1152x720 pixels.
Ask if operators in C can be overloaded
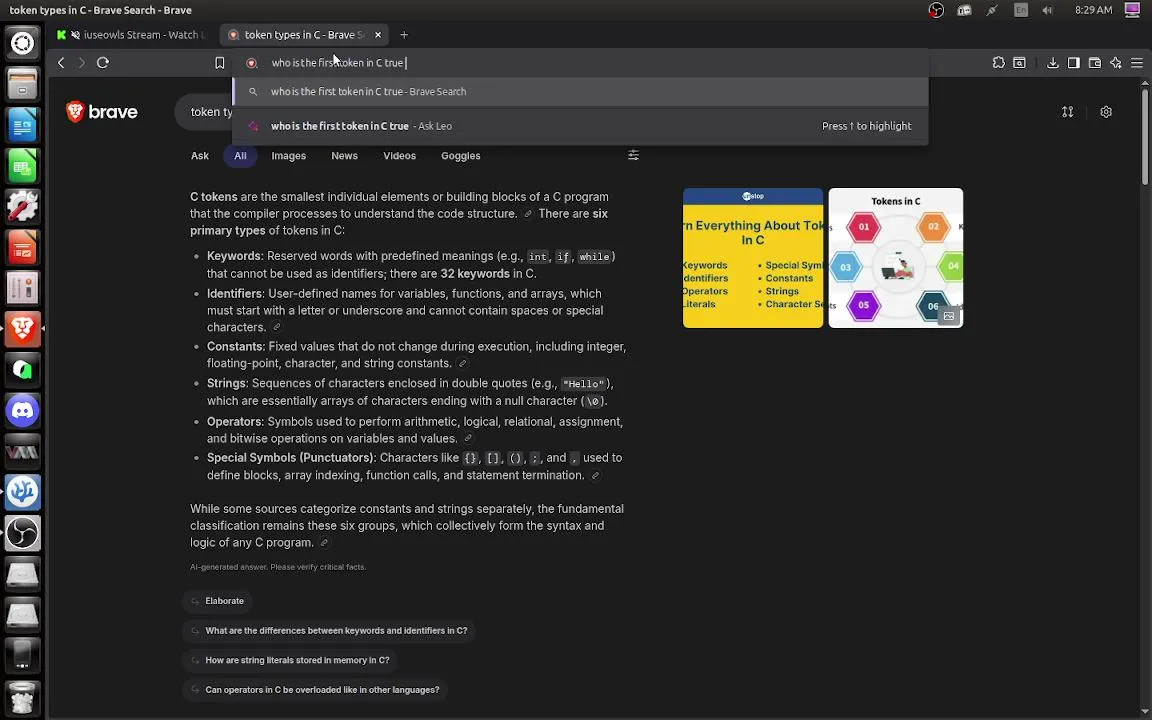pyautogui.click(x=315, y=690)
